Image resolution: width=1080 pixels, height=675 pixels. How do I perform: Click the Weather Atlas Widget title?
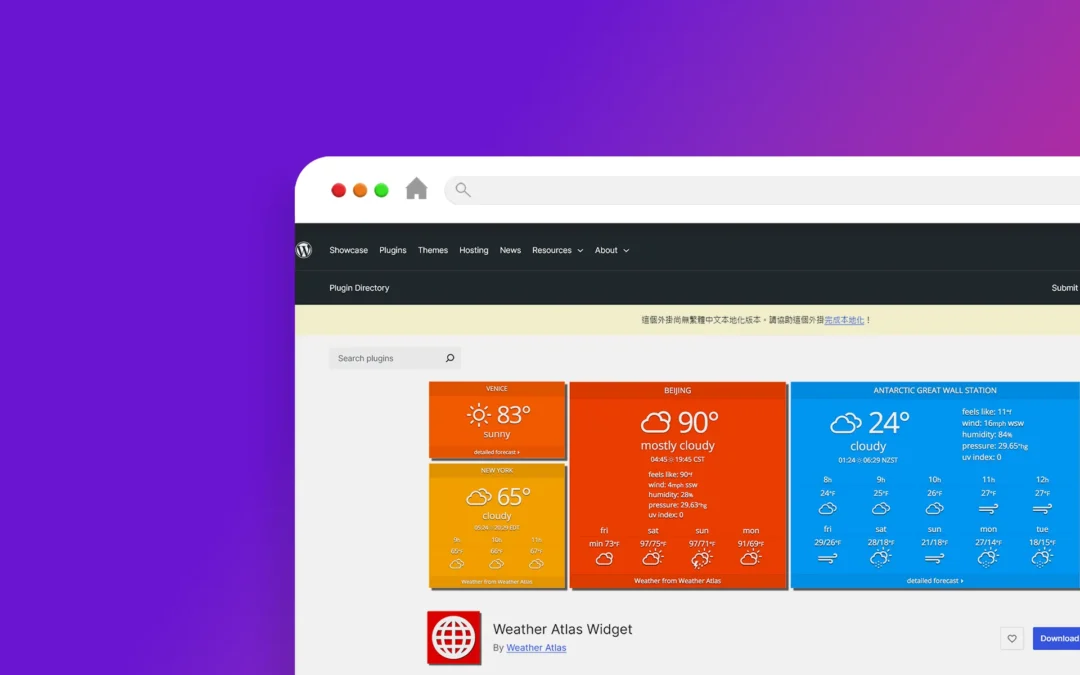[x=562, y=629]
